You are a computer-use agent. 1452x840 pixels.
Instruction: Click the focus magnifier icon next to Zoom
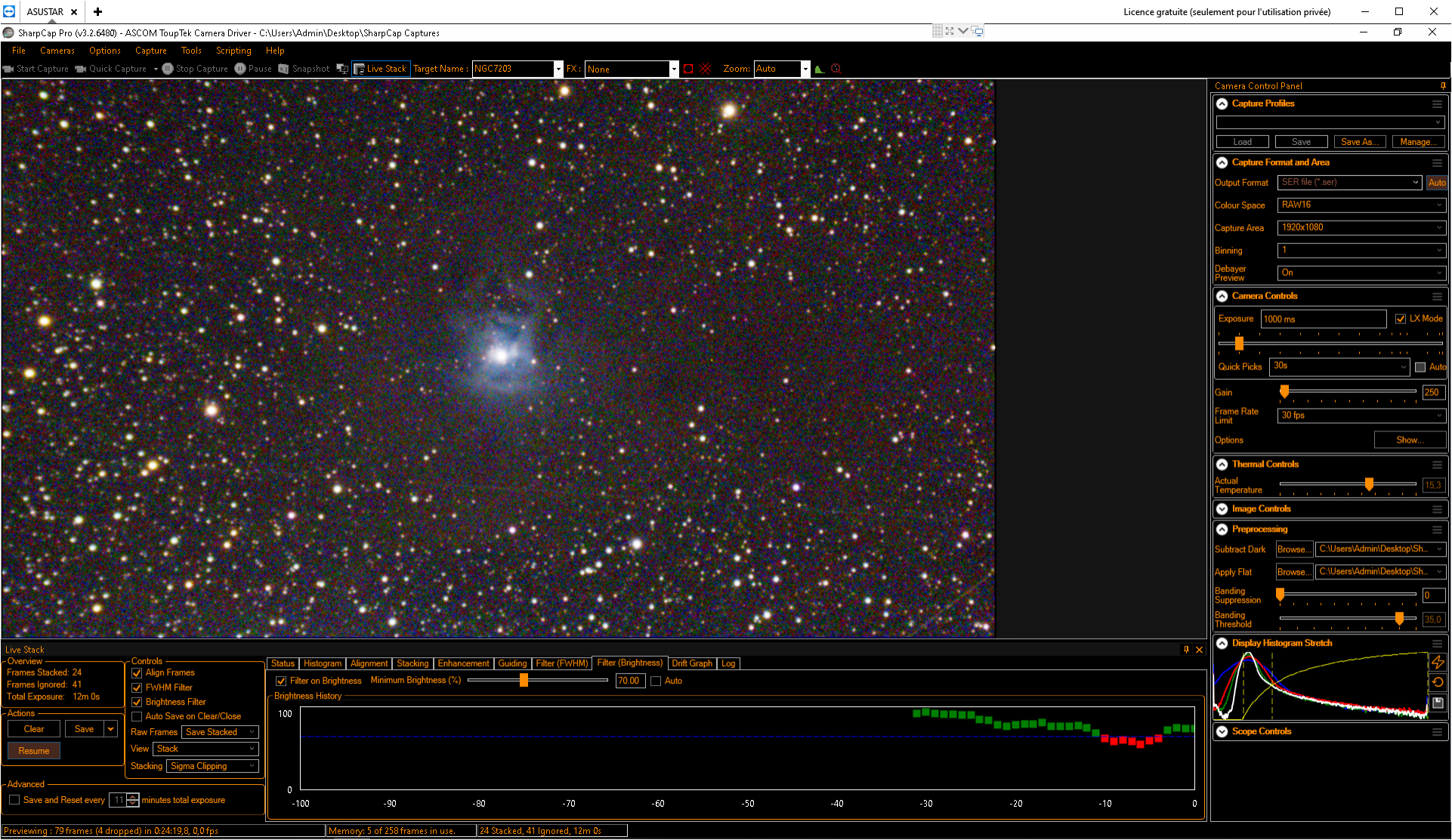pyautogui.click(x=836, y=69)
